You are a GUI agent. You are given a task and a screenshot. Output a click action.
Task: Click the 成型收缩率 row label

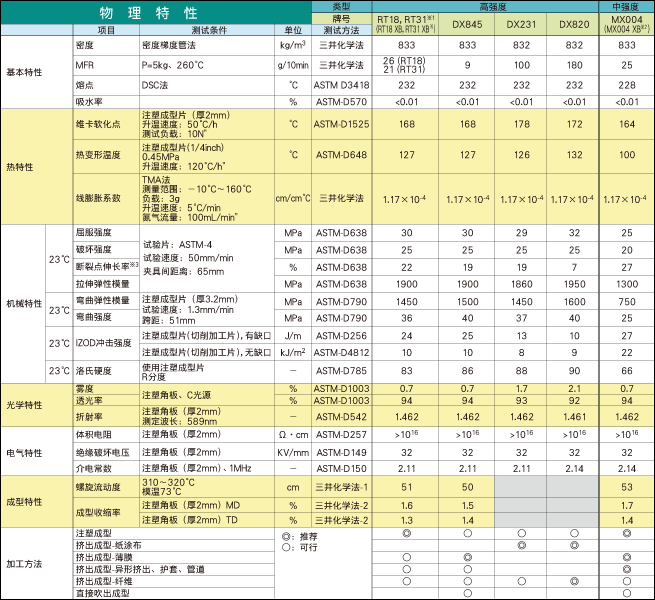98,512
